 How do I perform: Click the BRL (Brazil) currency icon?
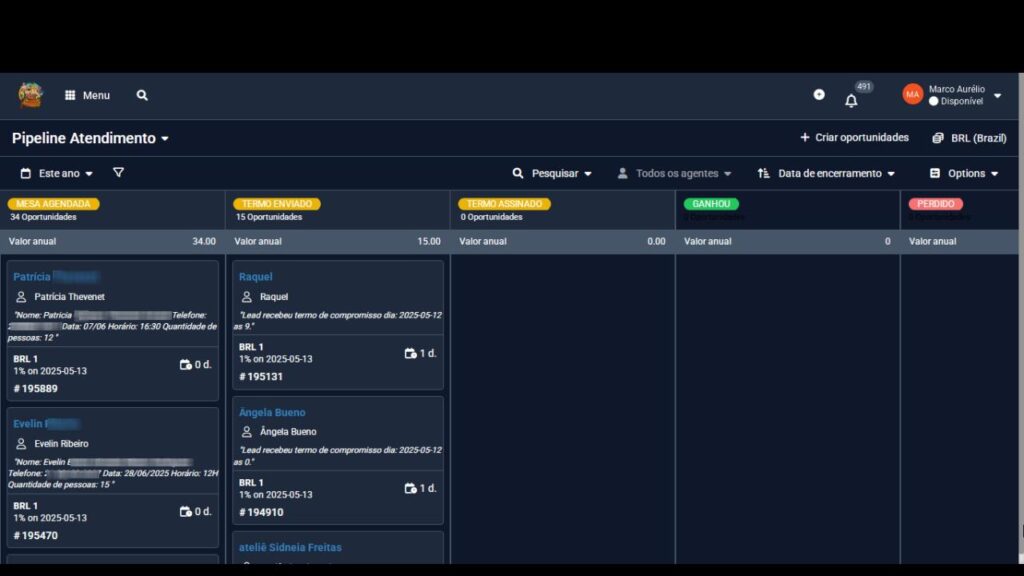pyautogui.click(x=938, y=138)
